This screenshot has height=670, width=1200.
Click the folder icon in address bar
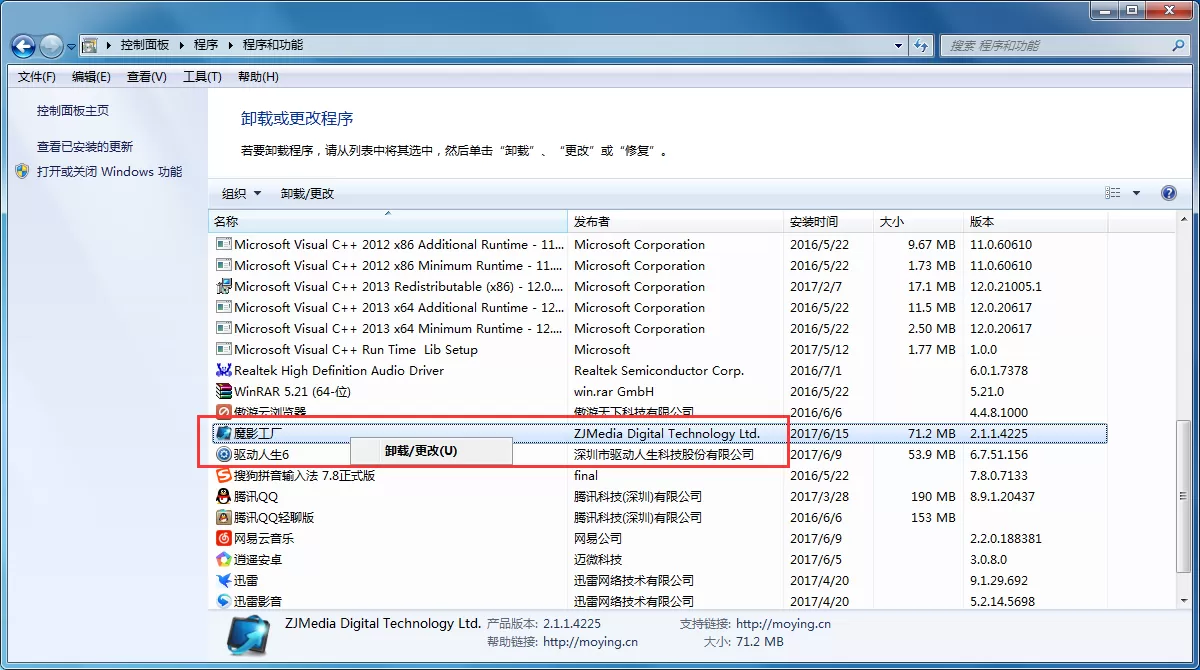[89, 45]
